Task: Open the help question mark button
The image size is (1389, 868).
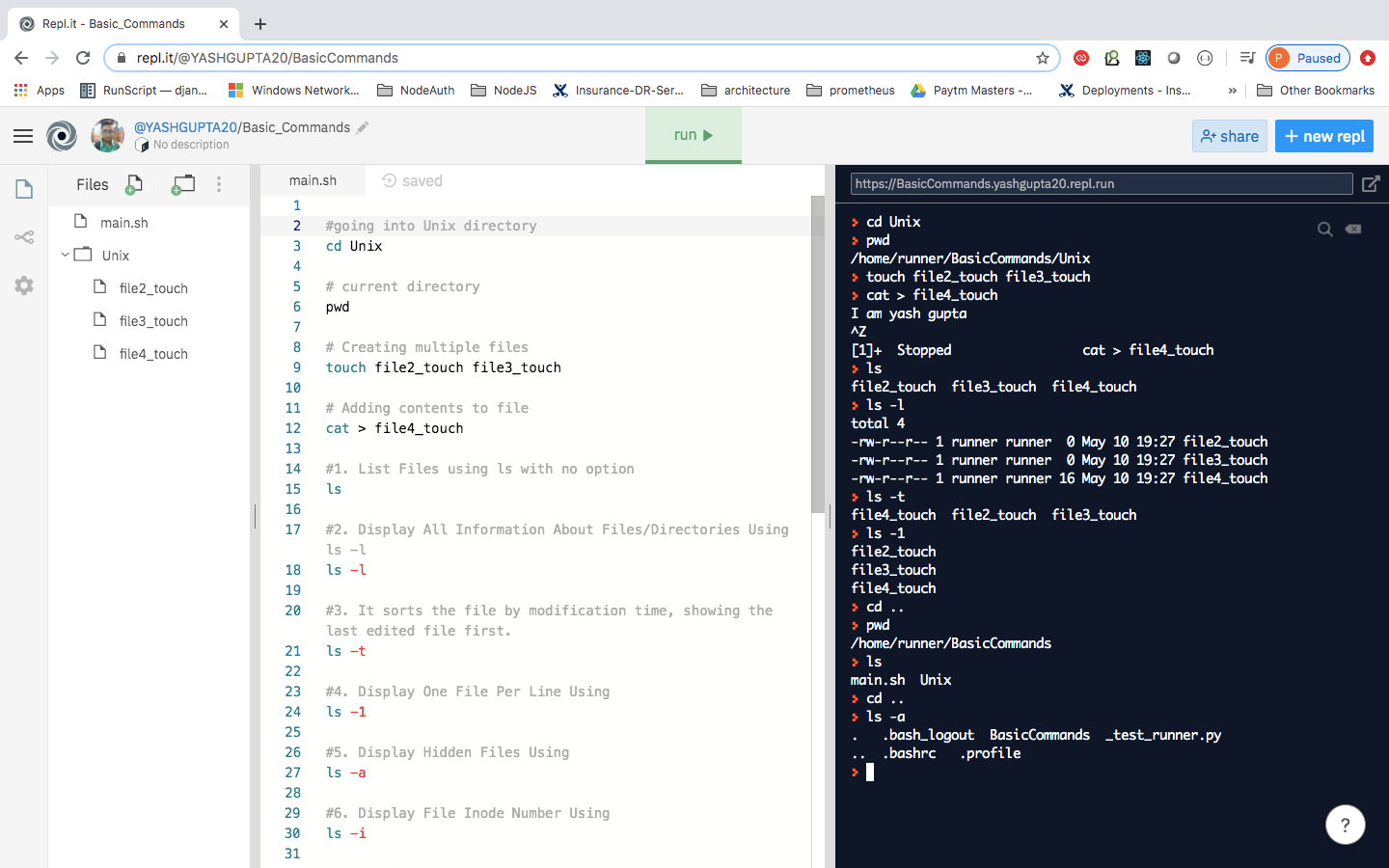Action: pyautogui.click(x=1346, y=825)
